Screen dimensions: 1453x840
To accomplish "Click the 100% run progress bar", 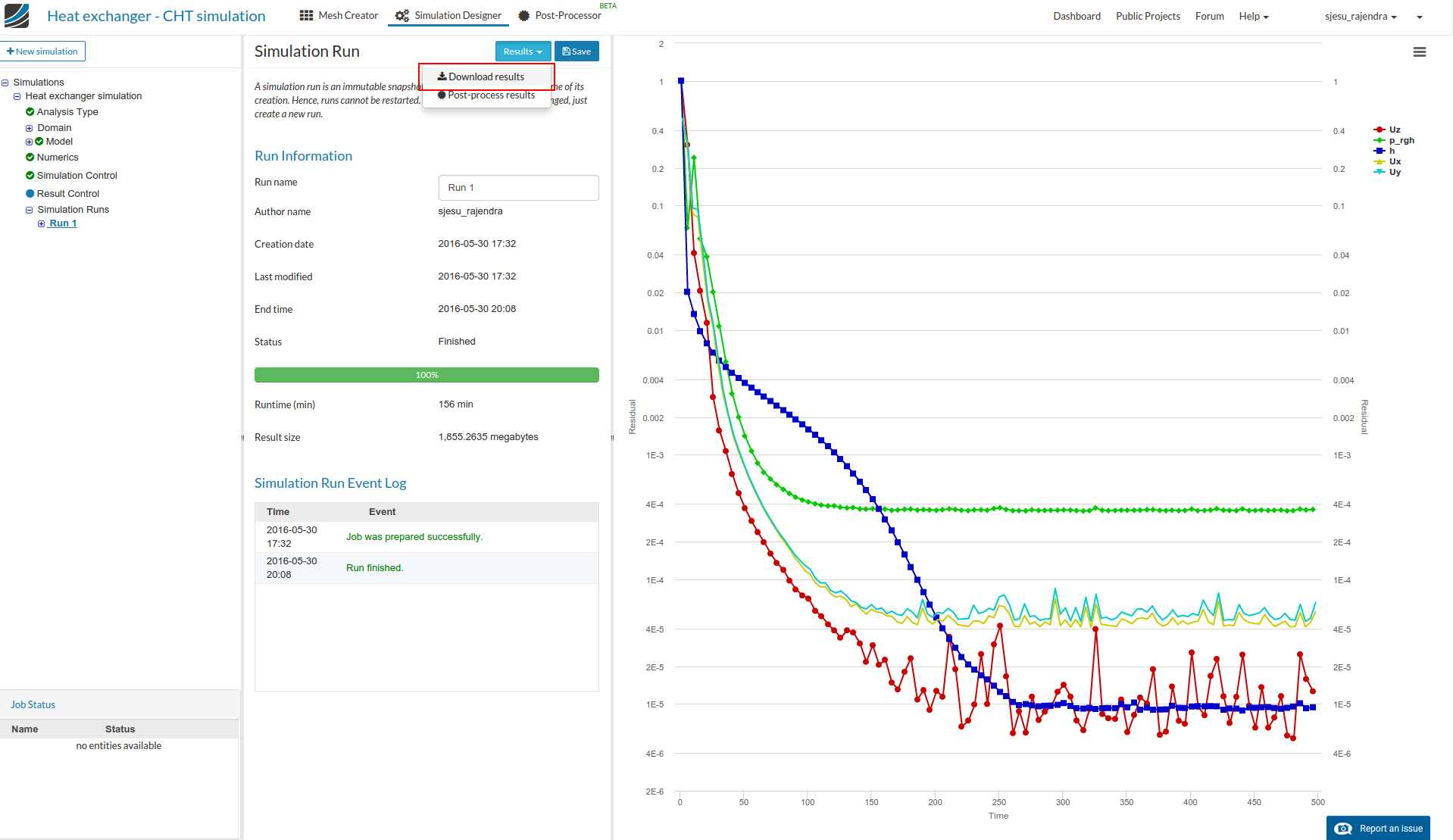I will click(427, 375).
